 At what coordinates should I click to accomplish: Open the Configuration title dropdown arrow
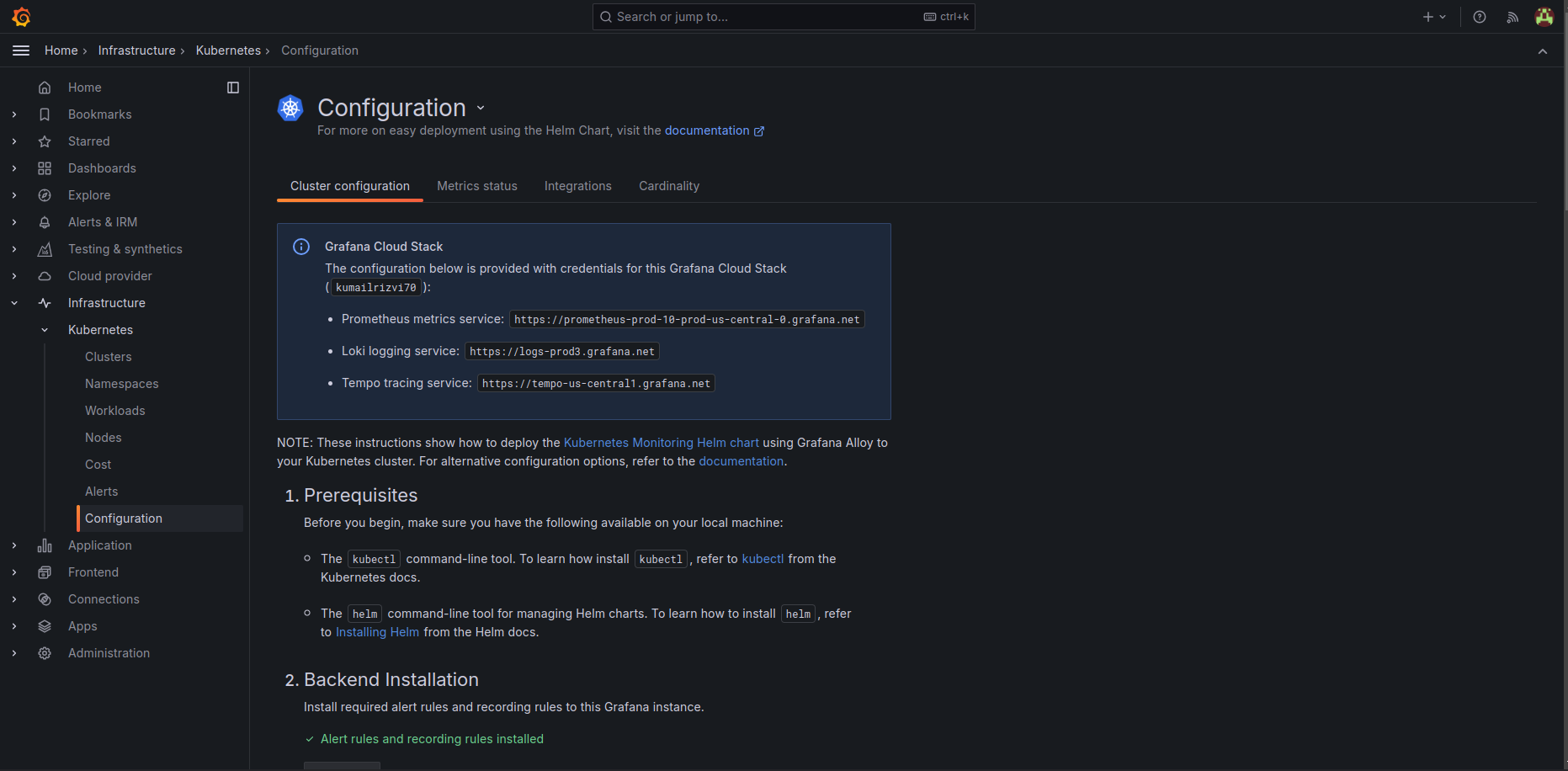pyautogui.click(x=481, y=108)
